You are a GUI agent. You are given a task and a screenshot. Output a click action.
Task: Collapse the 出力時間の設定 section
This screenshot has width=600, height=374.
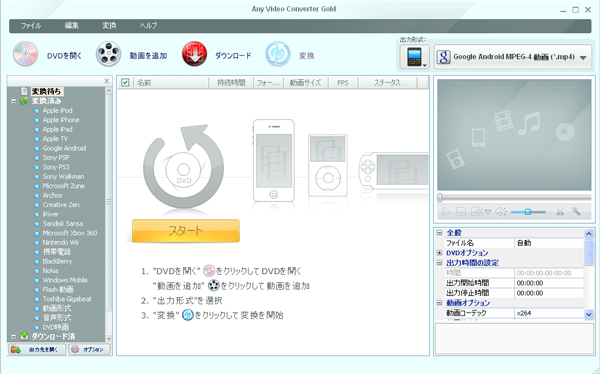point(439,263)
